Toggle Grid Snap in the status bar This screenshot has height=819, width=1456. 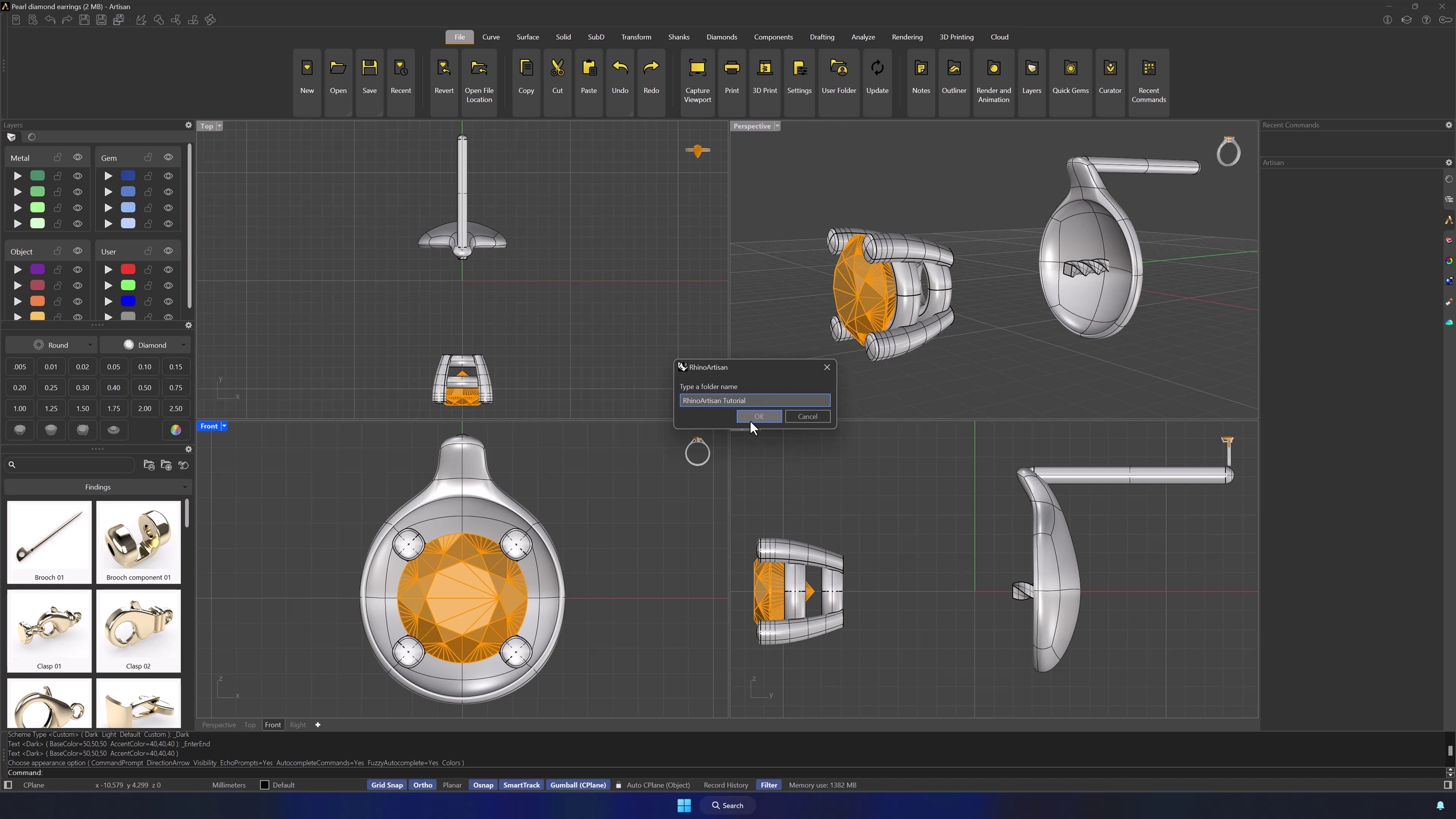click(387, 785)
